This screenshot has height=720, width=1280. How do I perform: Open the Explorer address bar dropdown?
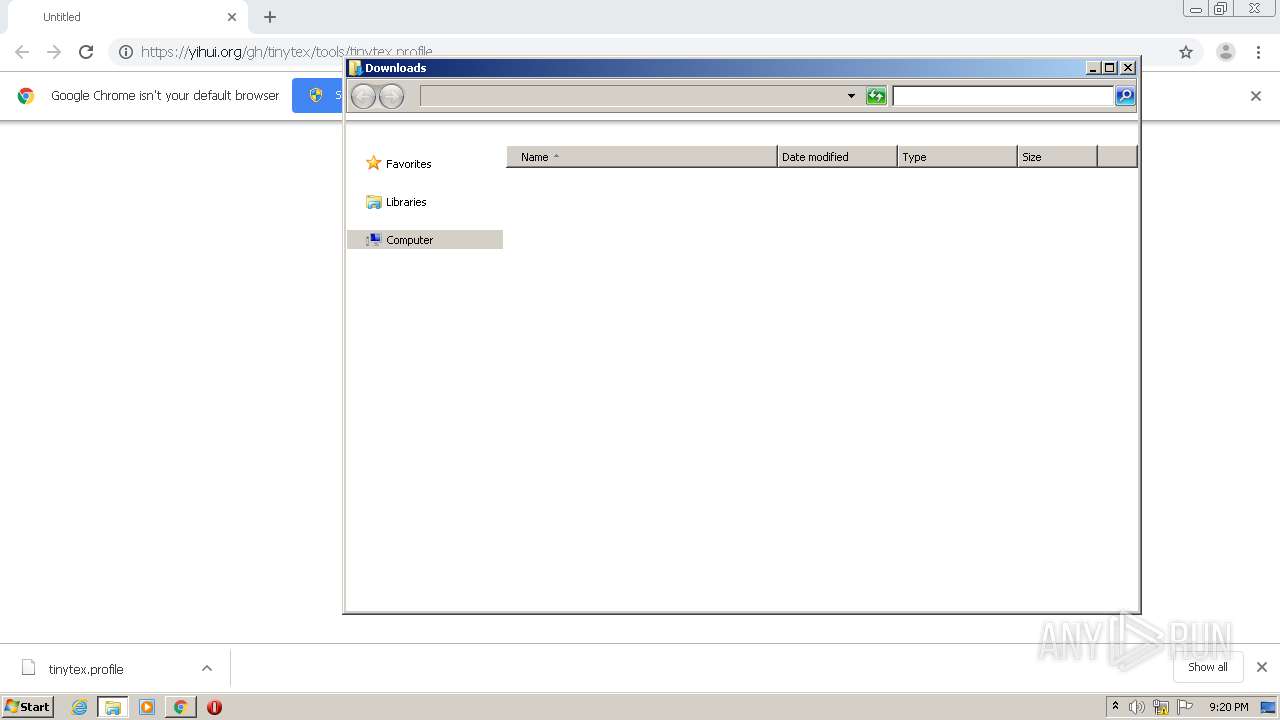(x=851, y=96)
